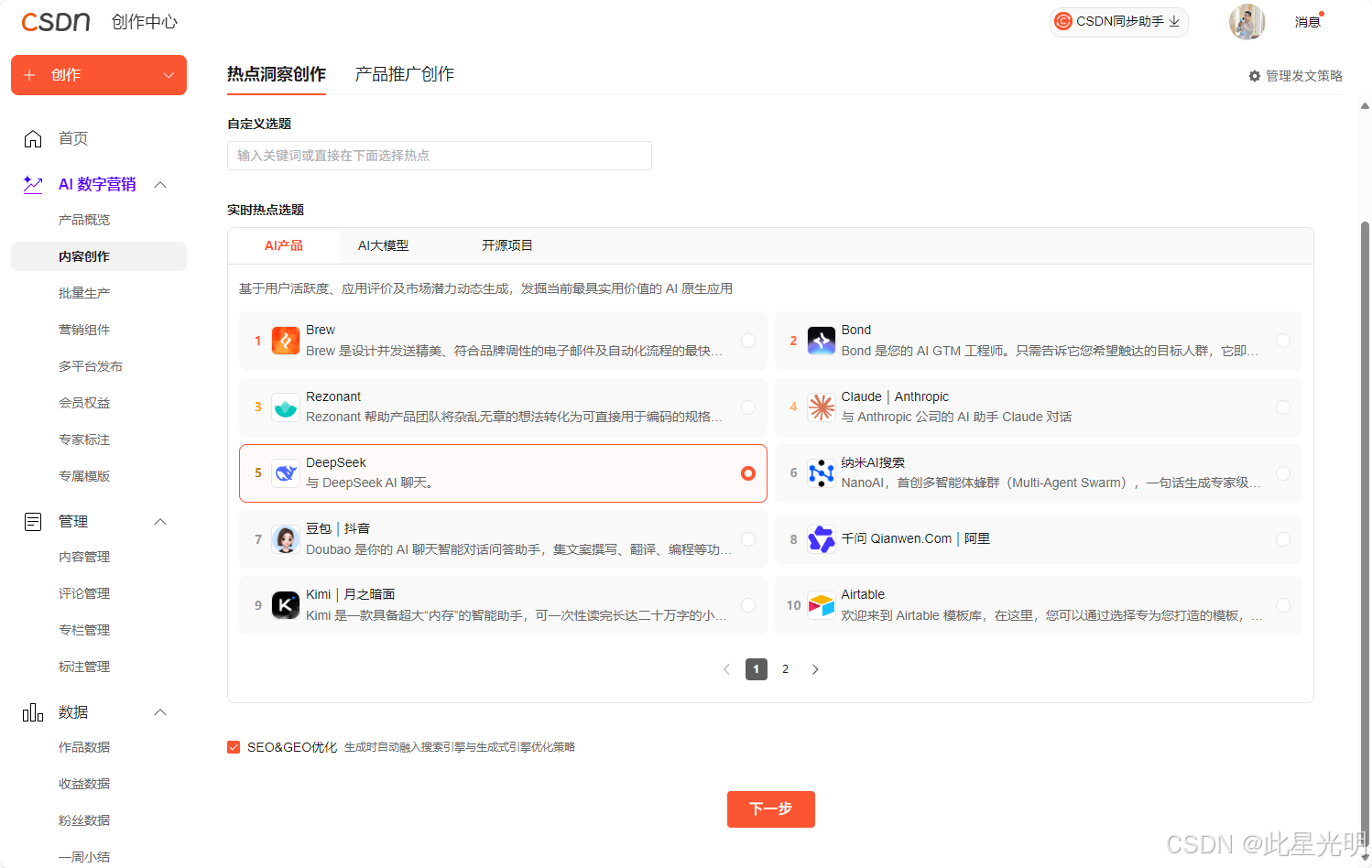Select the 纳米AI搜索 radio button
The height and width of the screenshot is (868, 1372).
coord(1283,473)
